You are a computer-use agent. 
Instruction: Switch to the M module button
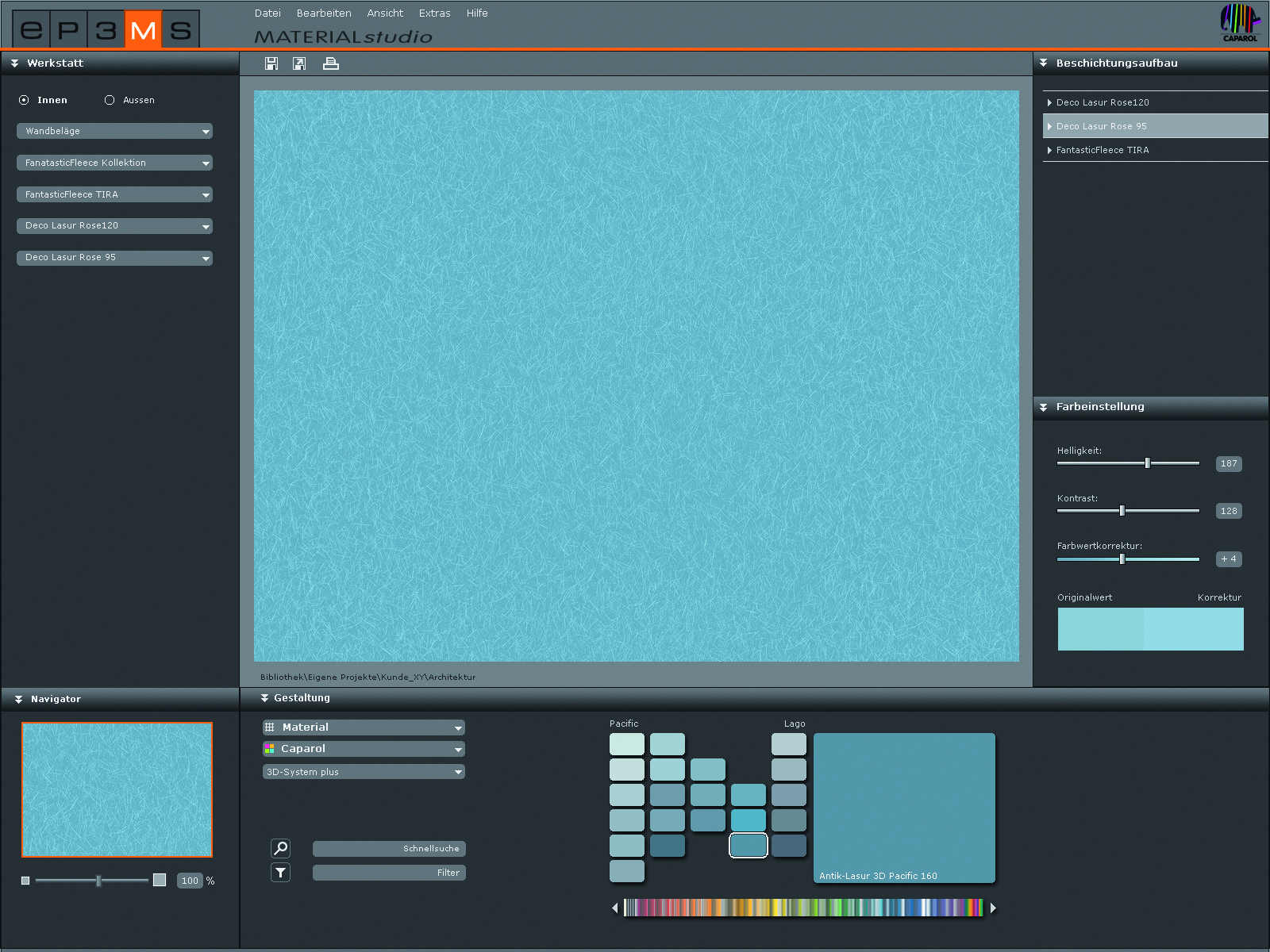(143, 30)
